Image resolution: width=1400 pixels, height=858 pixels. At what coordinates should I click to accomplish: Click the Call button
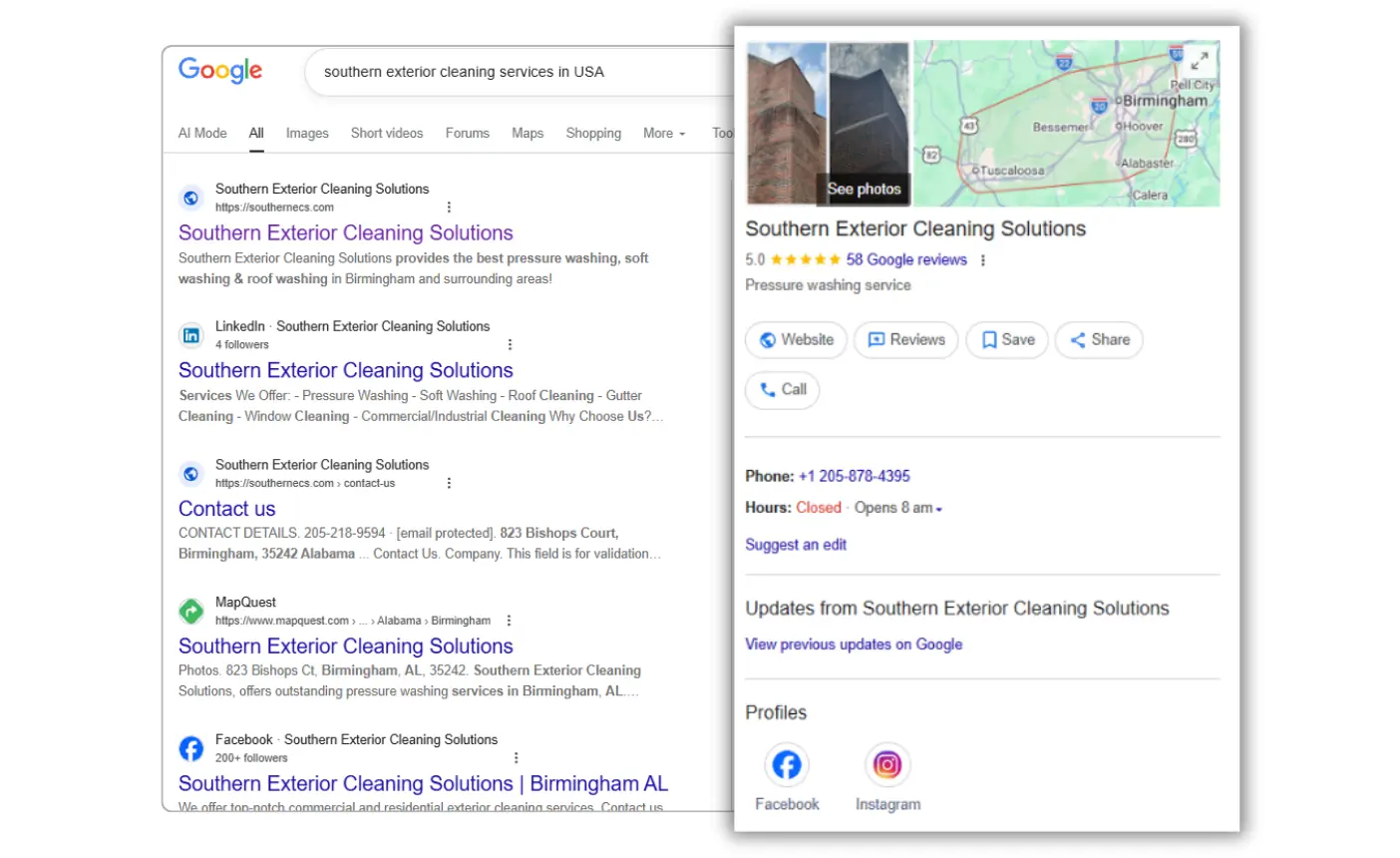point(783,390)
